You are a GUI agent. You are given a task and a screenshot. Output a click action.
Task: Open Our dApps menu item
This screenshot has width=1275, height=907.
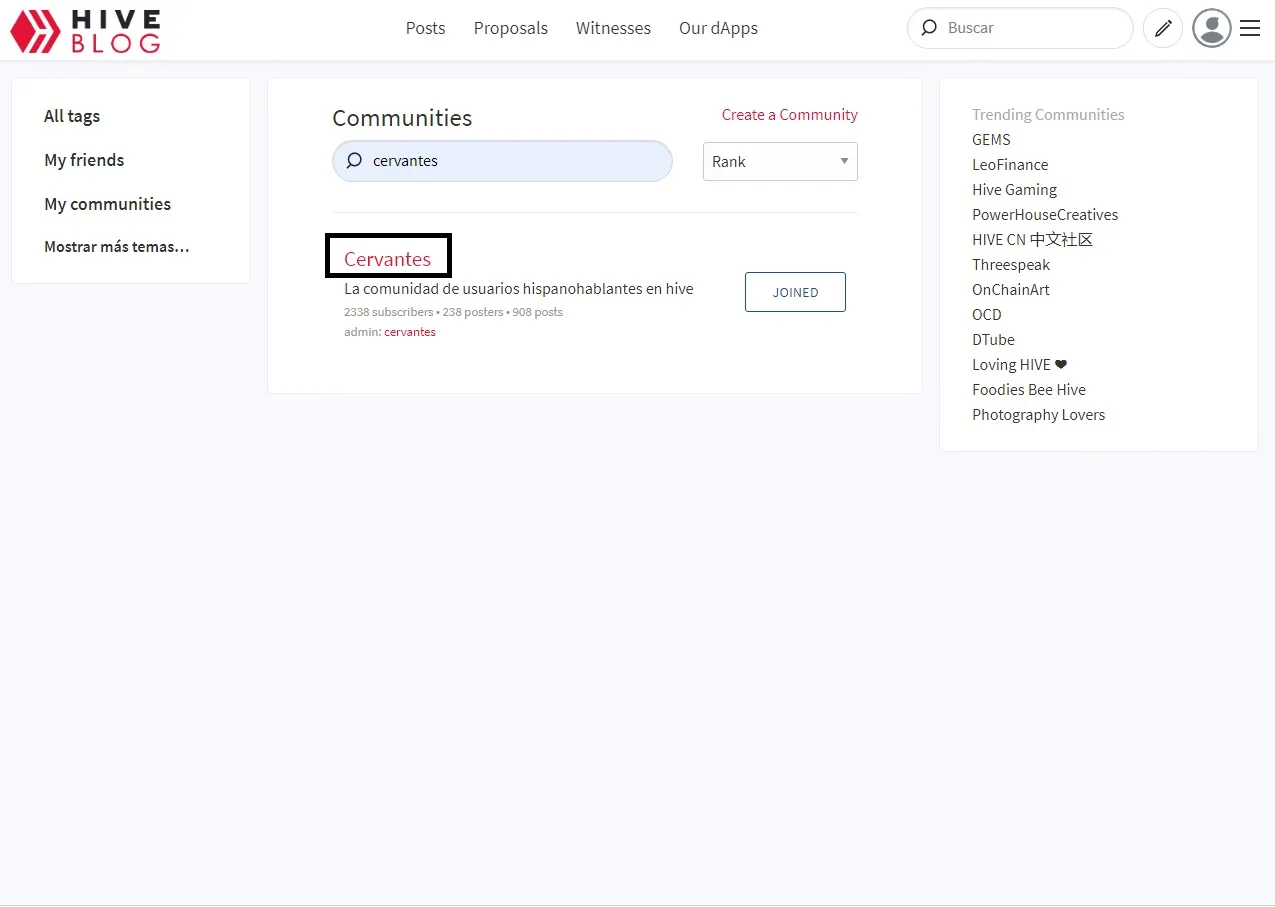[718, 28]
